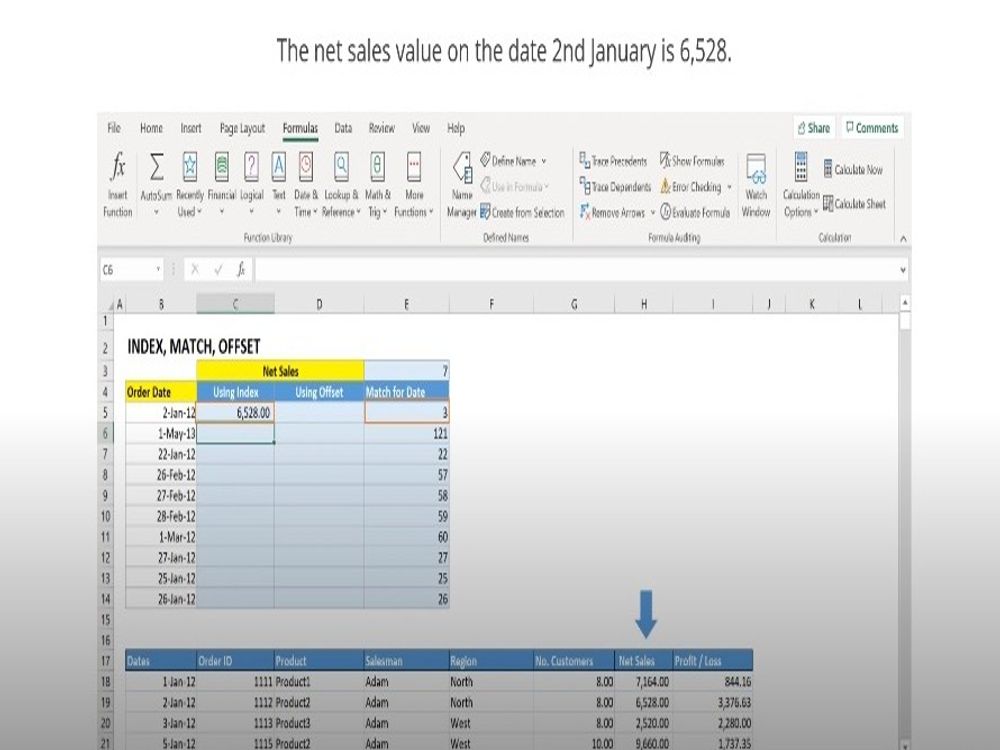The width and height of the screenshot is (1000, 750).
Task: Select the Net Sales value 7,164.00
Action: tap(643, 682)
